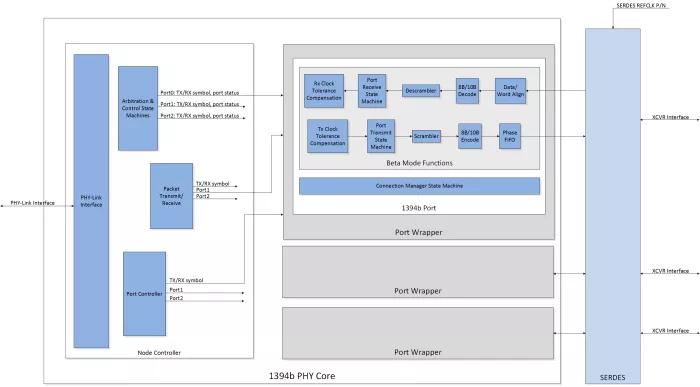Viewport: 700px width, 387px height.
Task: Click the 'Beta Mode Functions' label
Action: (419, 163)
